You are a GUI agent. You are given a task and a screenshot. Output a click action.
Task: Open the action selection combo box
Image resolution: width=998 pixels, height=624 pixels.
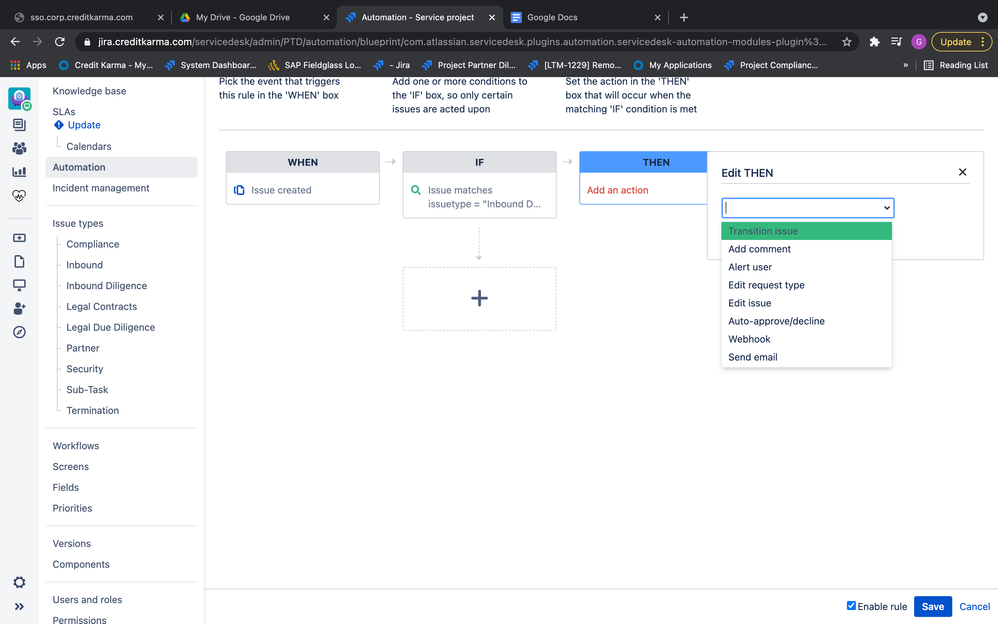808,208
